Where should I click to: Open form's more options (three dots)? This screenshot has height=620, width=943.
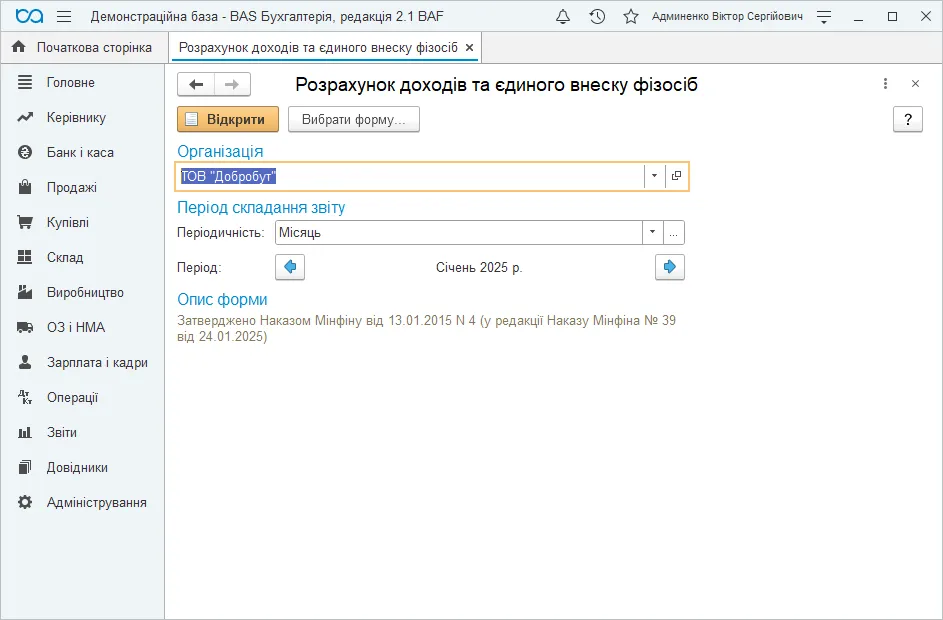pyautogui.click(x=885, y=84)
